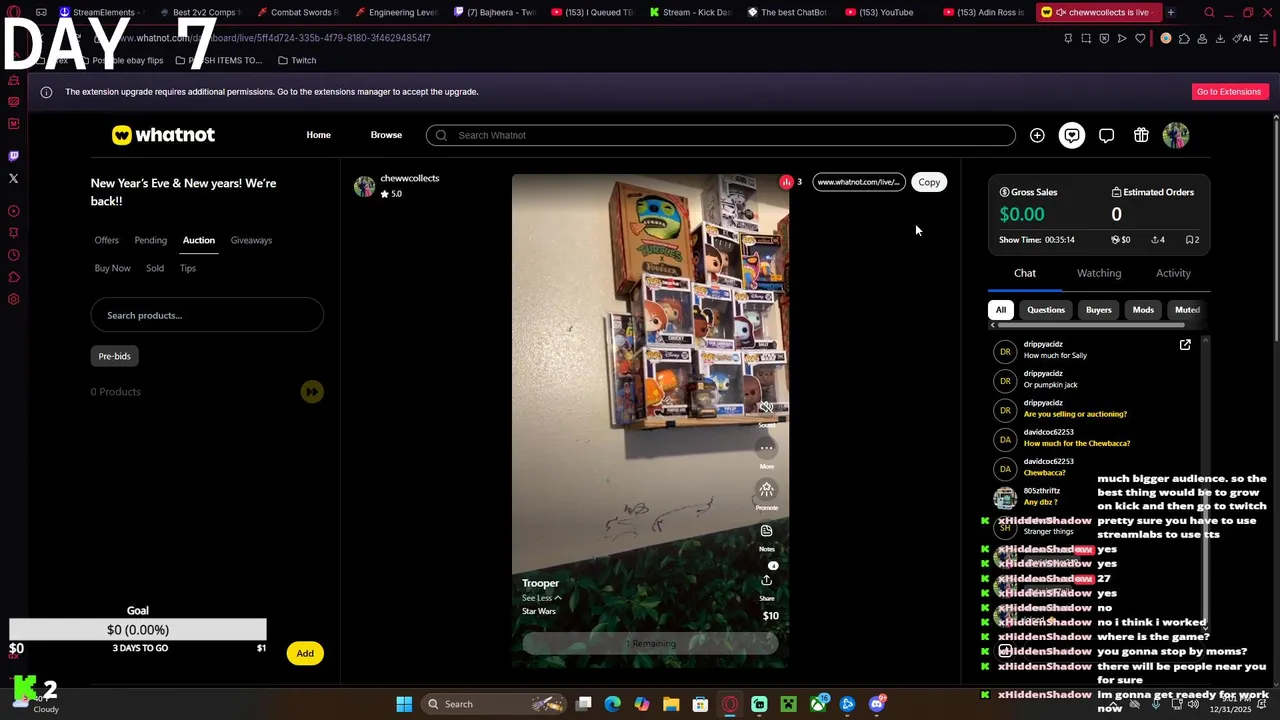The height and width of the screenshot is (720, 1280).
Task: Open Discord from the taskbar
Action: pyautogui.click(x=877, y=704)
